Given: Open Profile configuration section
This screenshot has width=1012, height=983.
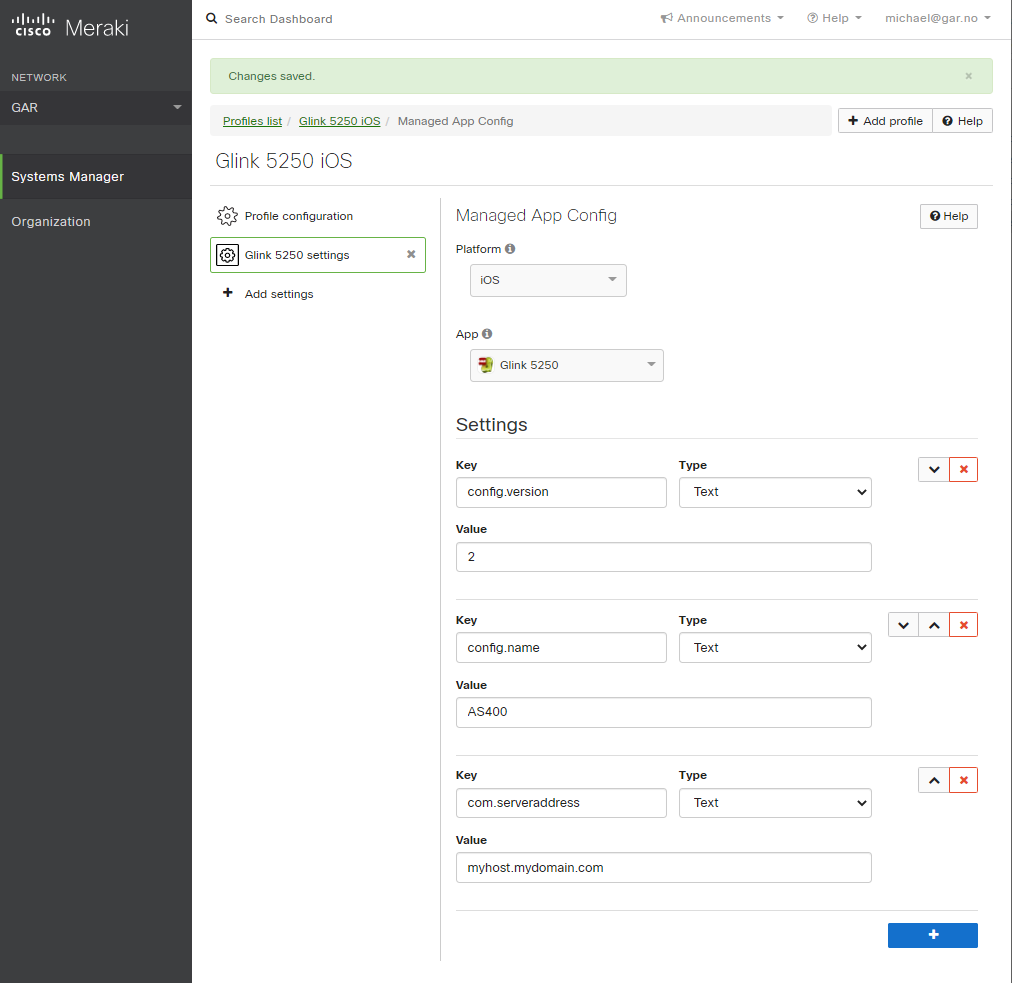Looking at the screenshot, I should point(298,216).
